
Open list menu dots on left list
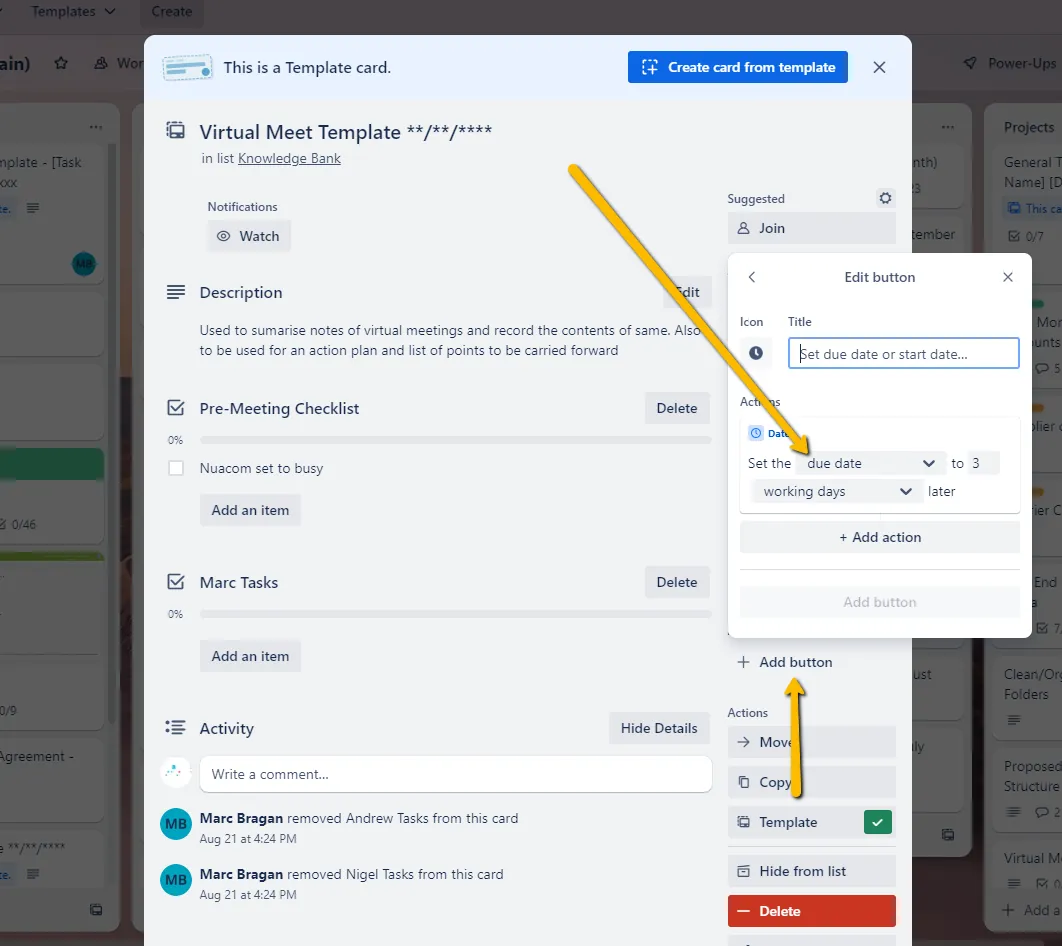[x=95, y=127]
